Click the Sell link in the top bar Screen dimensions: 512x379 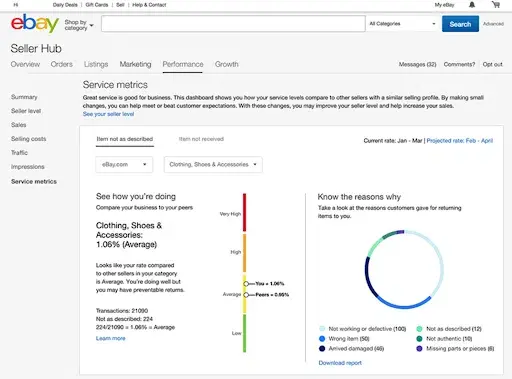[x=120, y=5]
